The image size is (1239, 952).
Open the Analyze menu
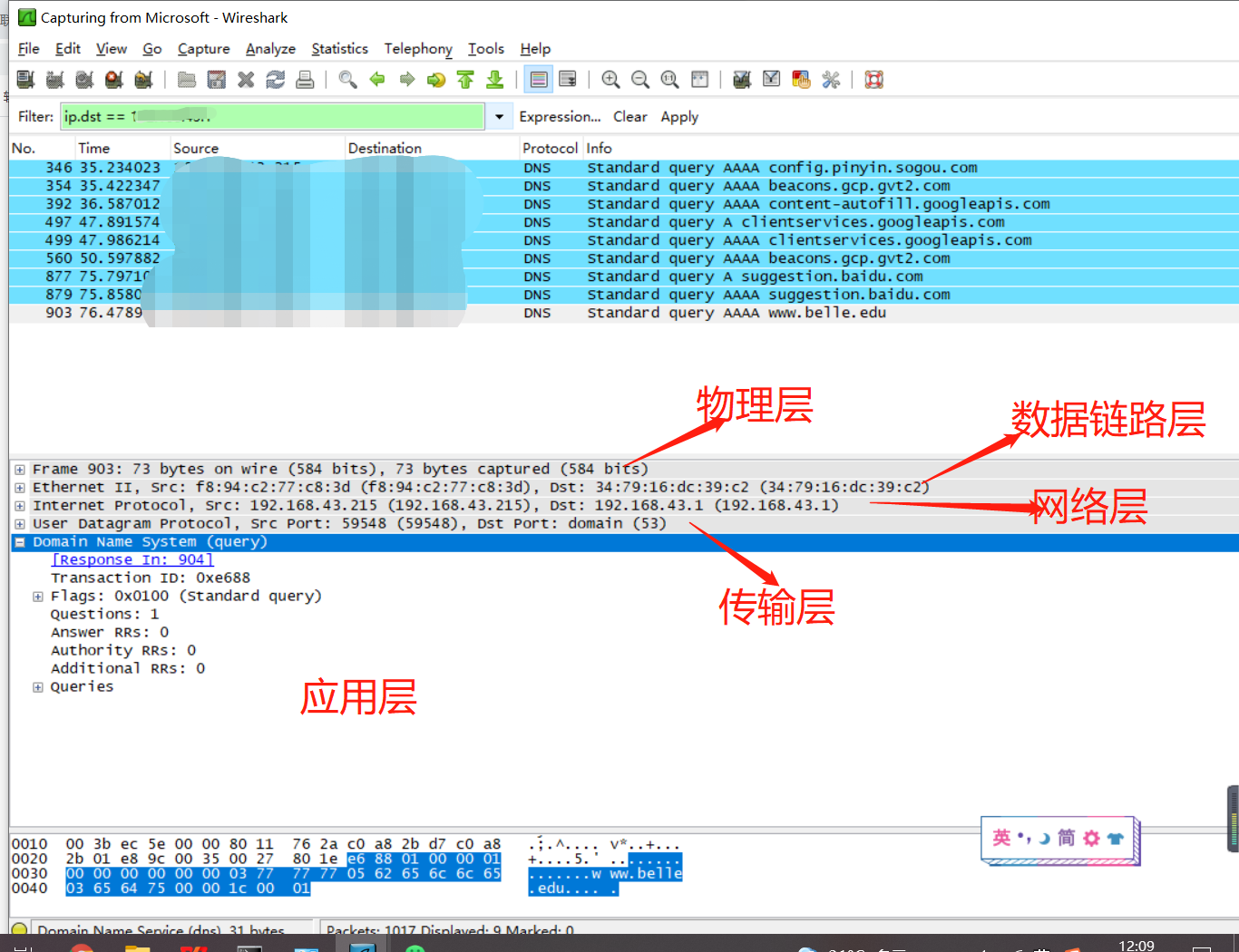(x=270, y=49)
